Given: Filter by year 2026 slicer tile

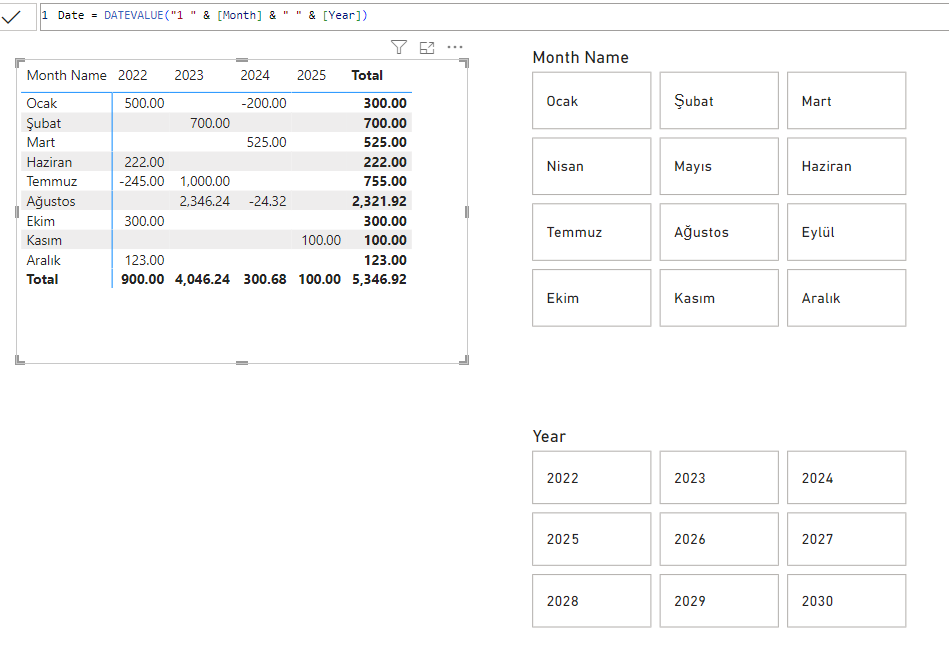Looking at the screenshot, I should (x=719, y=539).
